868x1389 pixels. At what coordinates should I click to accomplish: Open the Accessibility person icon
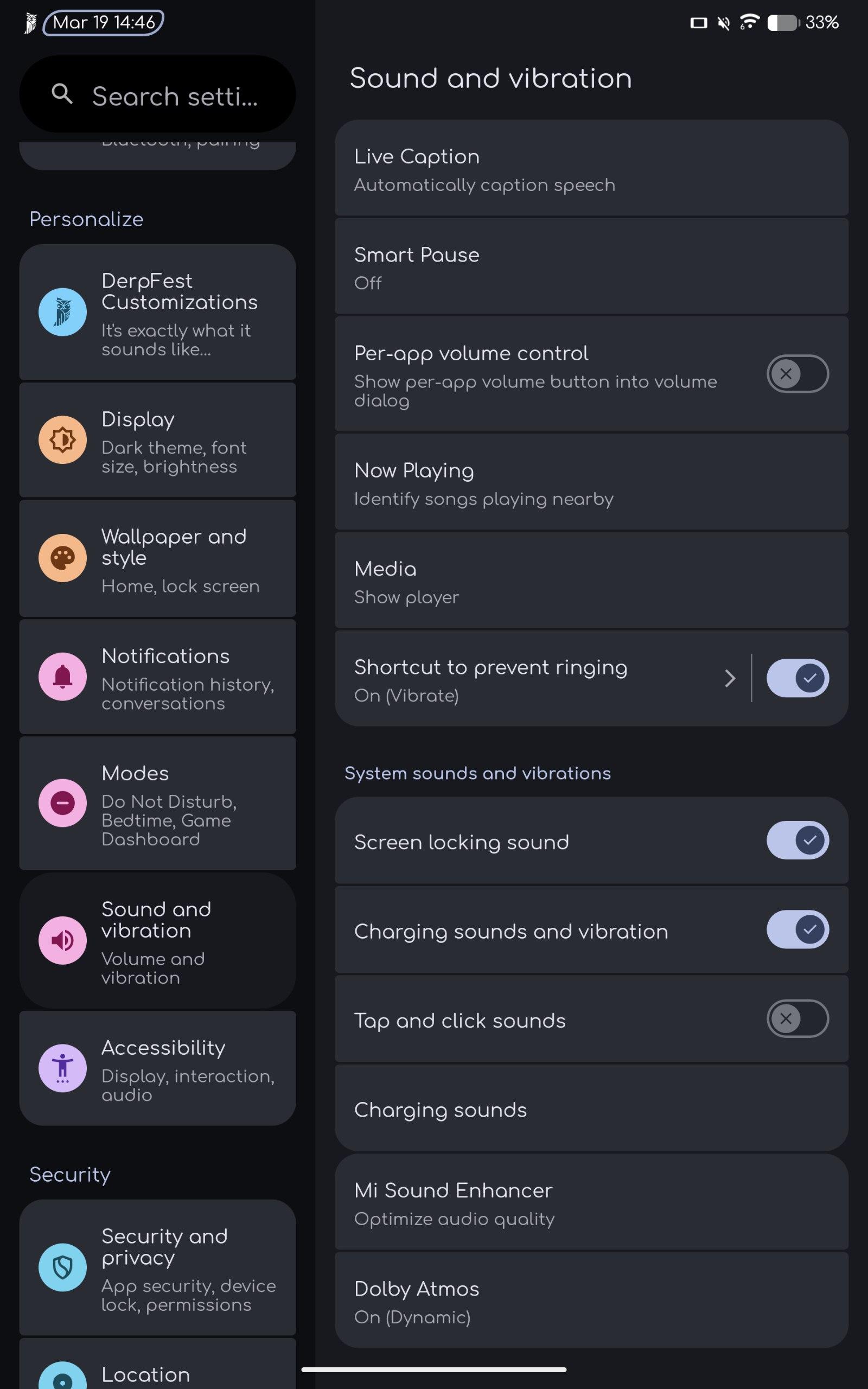click(x=62, y=1068)
